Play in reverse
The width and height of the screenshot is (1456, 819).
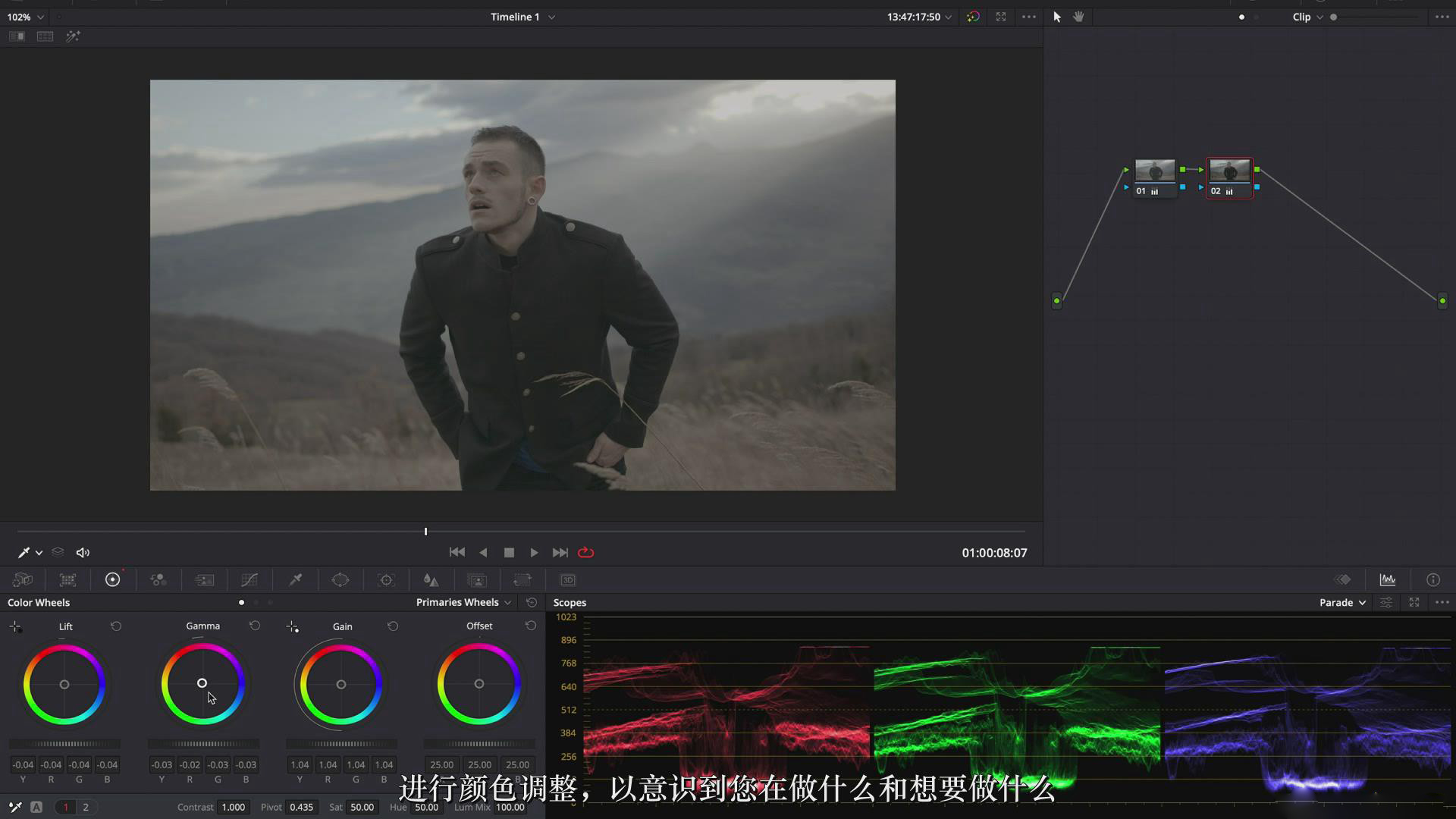coord(483,553)
